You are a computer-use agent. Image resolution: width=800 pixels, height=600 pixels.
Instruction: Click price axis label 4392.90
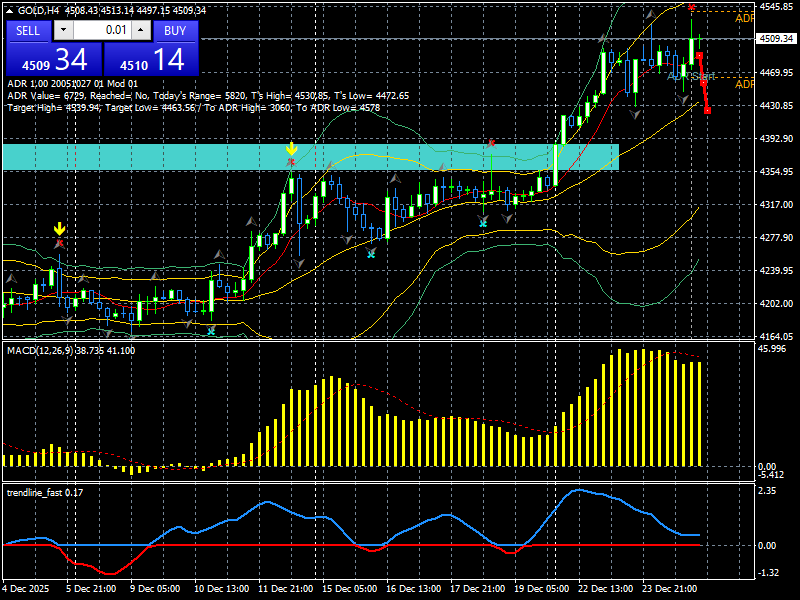click(777, 138)
